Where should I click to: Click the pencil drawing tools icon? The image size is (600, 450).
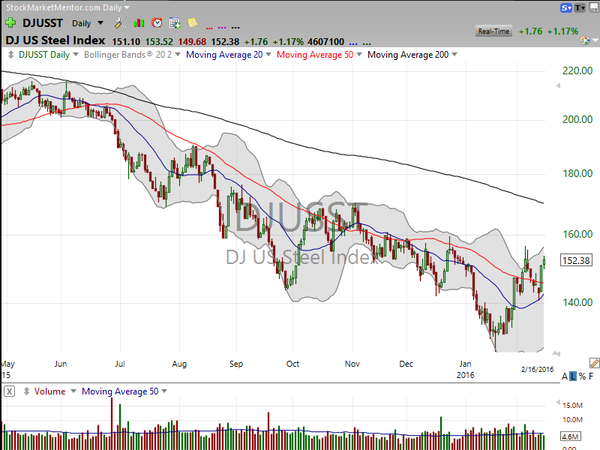(x=594, y=362)
